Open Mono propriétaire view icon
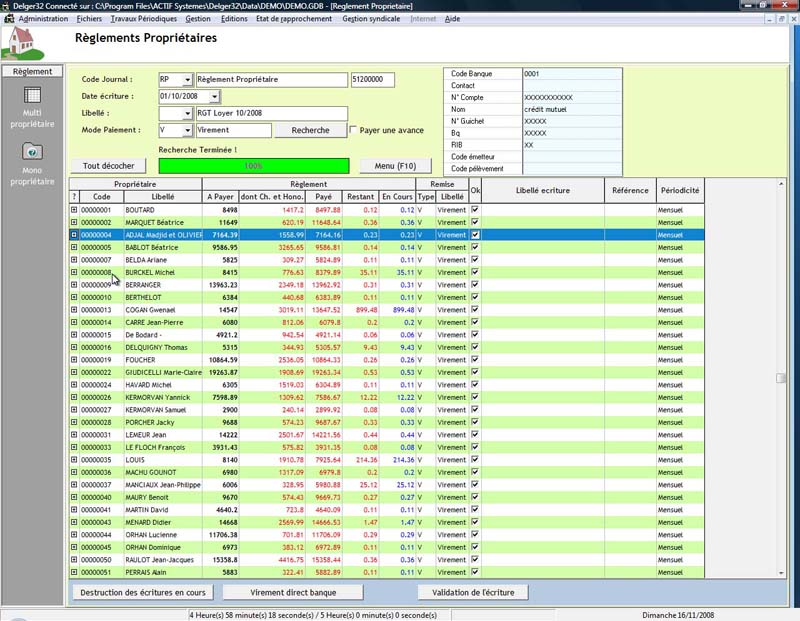This screenshot has width=800, height=621. (x=32, y=152)
